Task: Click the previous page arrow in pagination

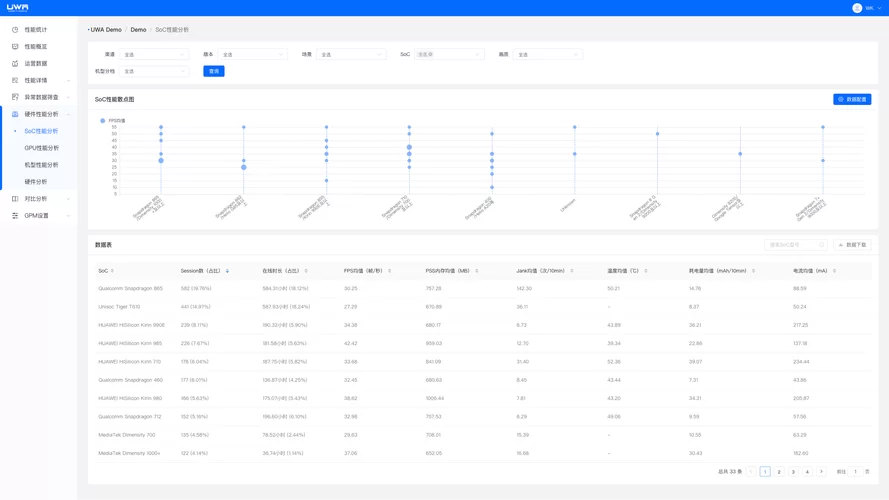Action: pyautogui.click(x=751, y=472)
